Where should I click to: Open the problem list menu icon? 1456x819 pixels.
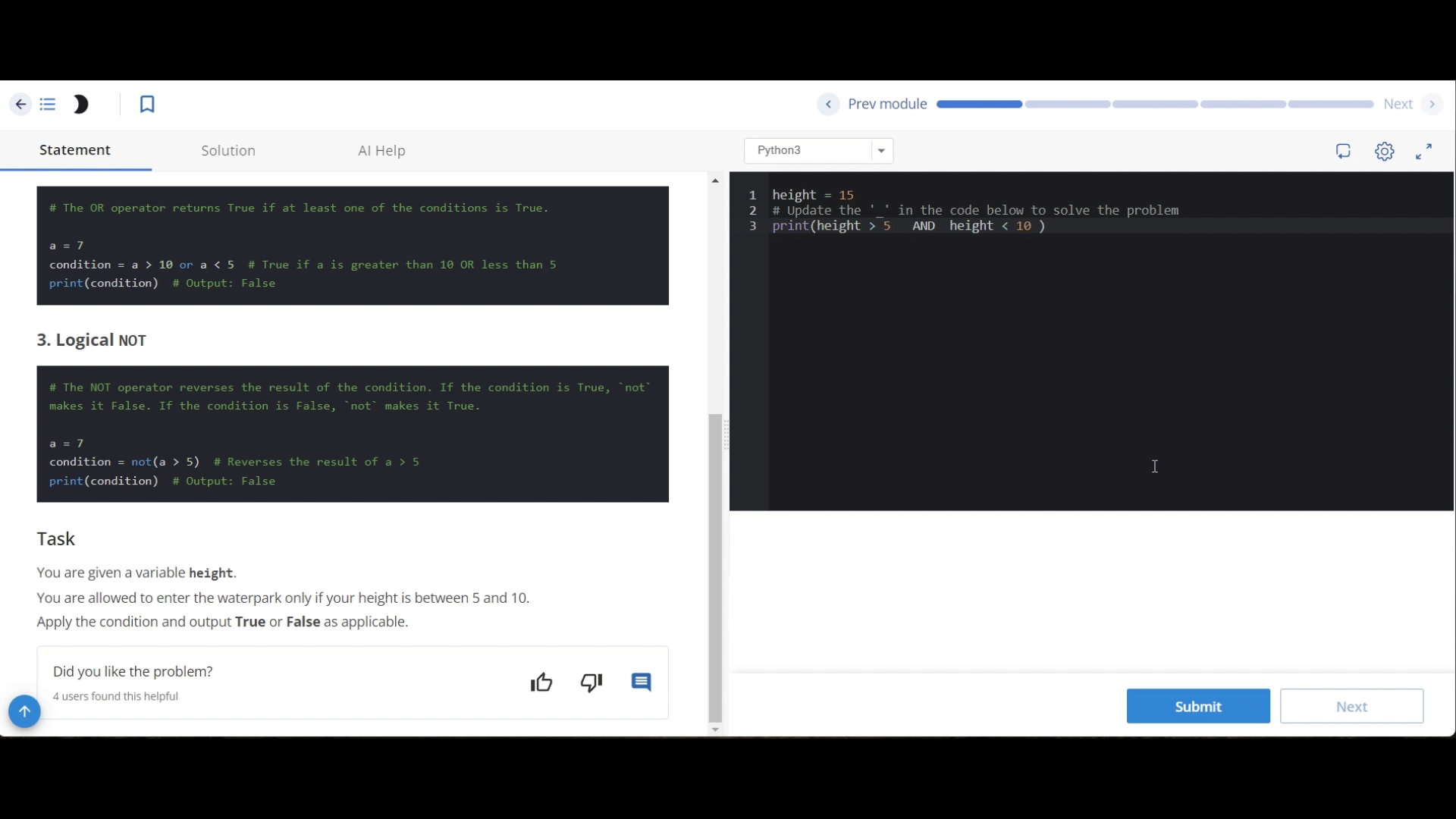tap(48, 104)
